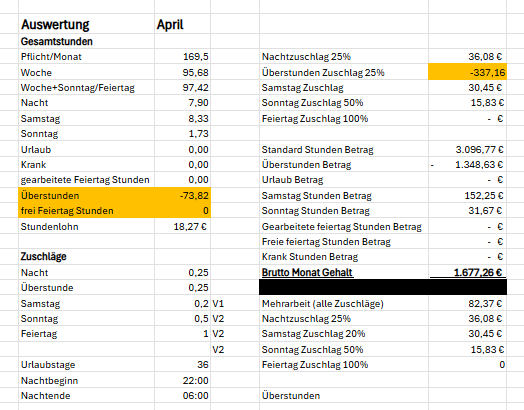Select the 'Mehrarbeit (alle Zuschläge)' label
Image resolution: width=524 pixels, height=410 pixels.
(322, 303)
